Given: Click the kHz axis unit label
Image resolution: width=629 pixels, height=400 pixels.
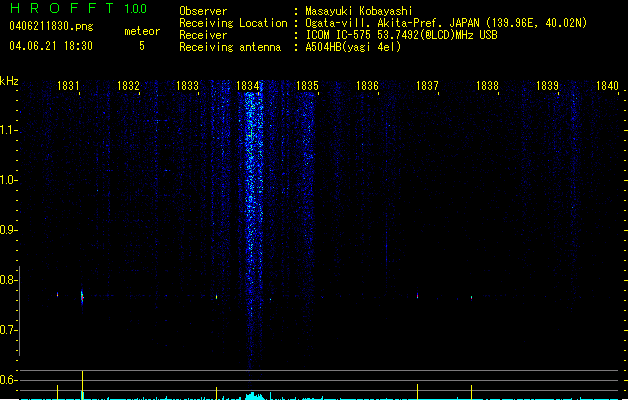Looking at the screenshot, I should (9, 81).
